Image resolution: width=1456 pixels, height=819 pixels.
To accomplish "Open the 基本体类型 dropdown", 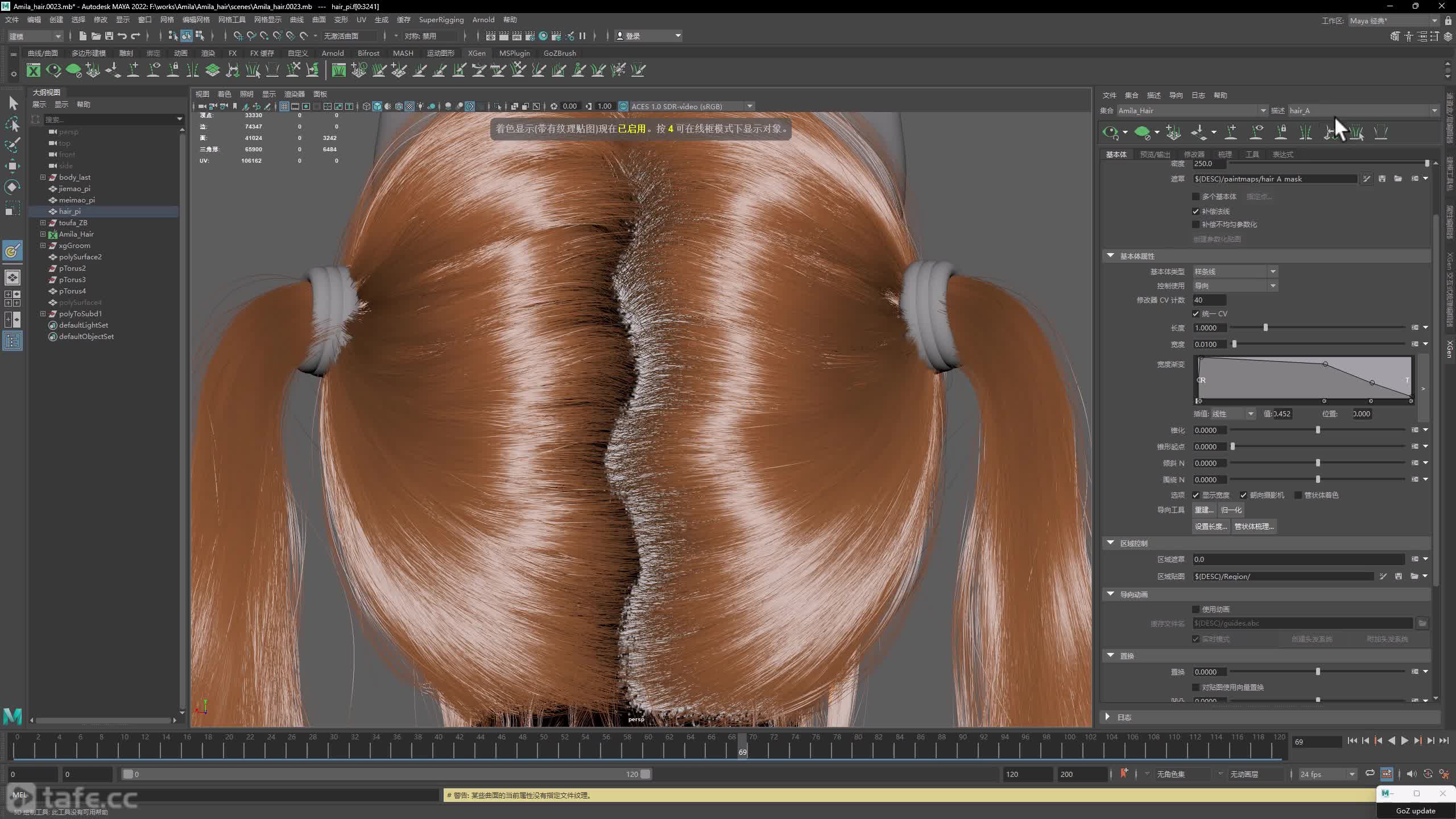I will [x=1235, y=271].
